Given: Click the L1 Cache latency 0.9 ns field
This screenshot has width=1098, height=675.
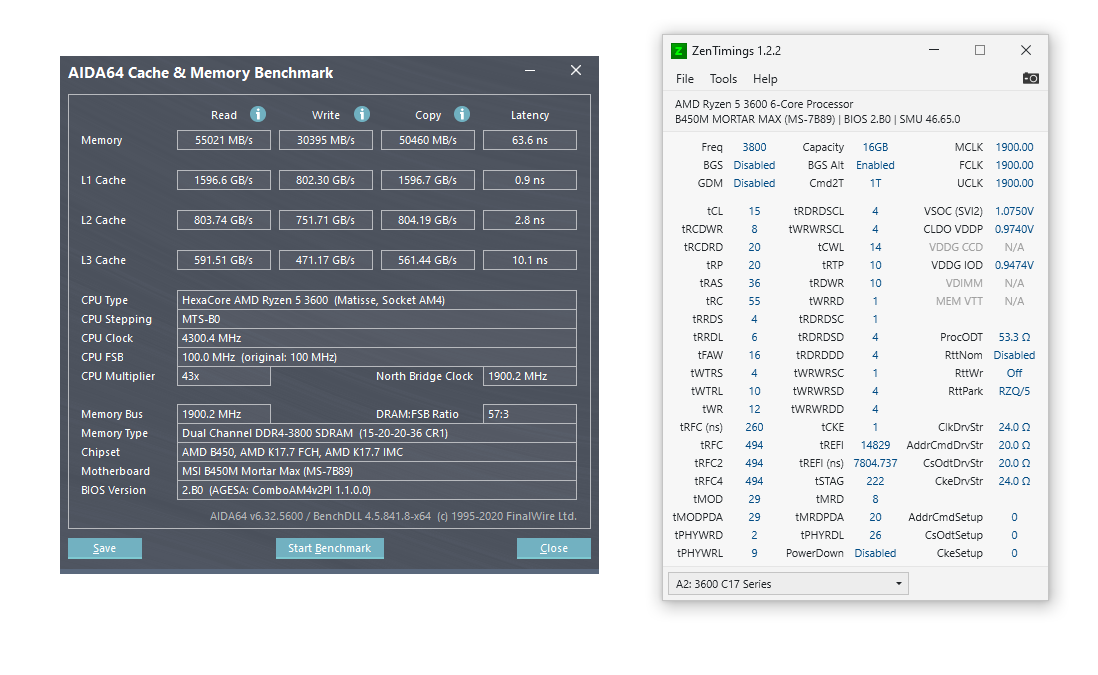Looking at the screenshot, I should (x=530, y=180).
